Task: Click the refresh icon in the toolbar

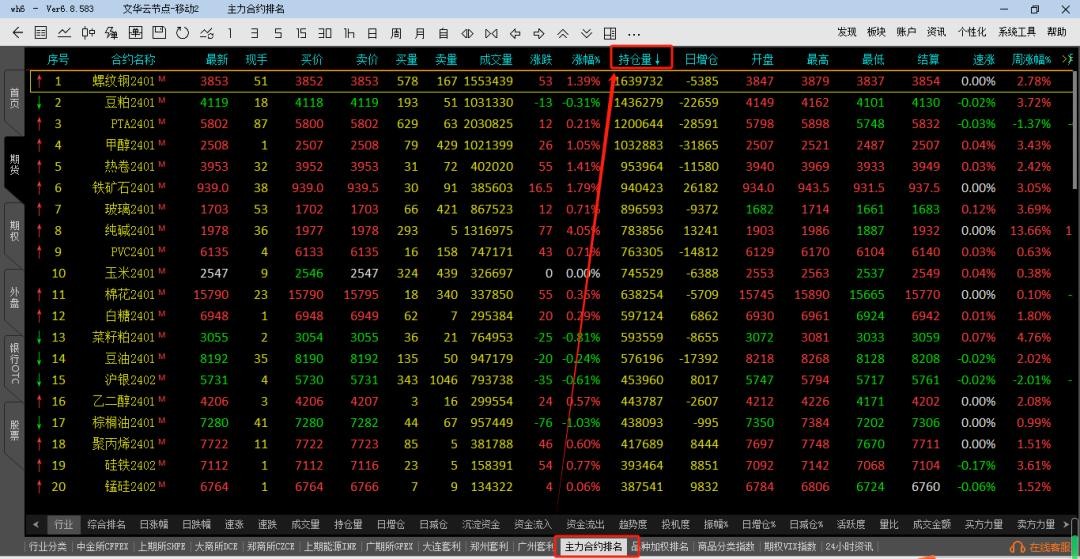Action: (x=182, y=33)
